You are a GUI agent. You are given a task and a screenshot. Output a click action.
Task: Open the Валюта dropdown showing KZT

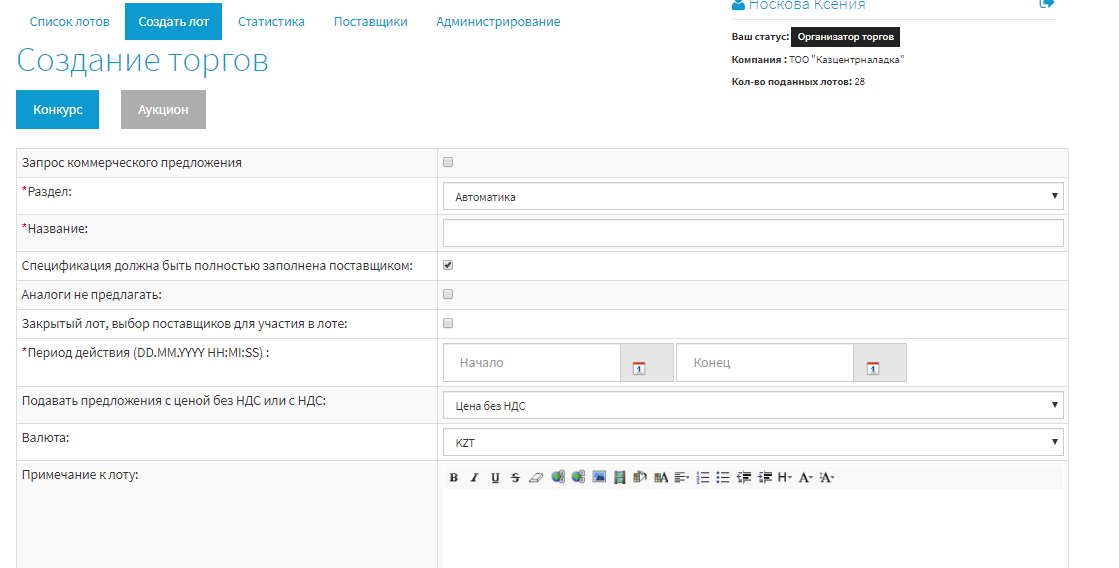pos(753,442)
